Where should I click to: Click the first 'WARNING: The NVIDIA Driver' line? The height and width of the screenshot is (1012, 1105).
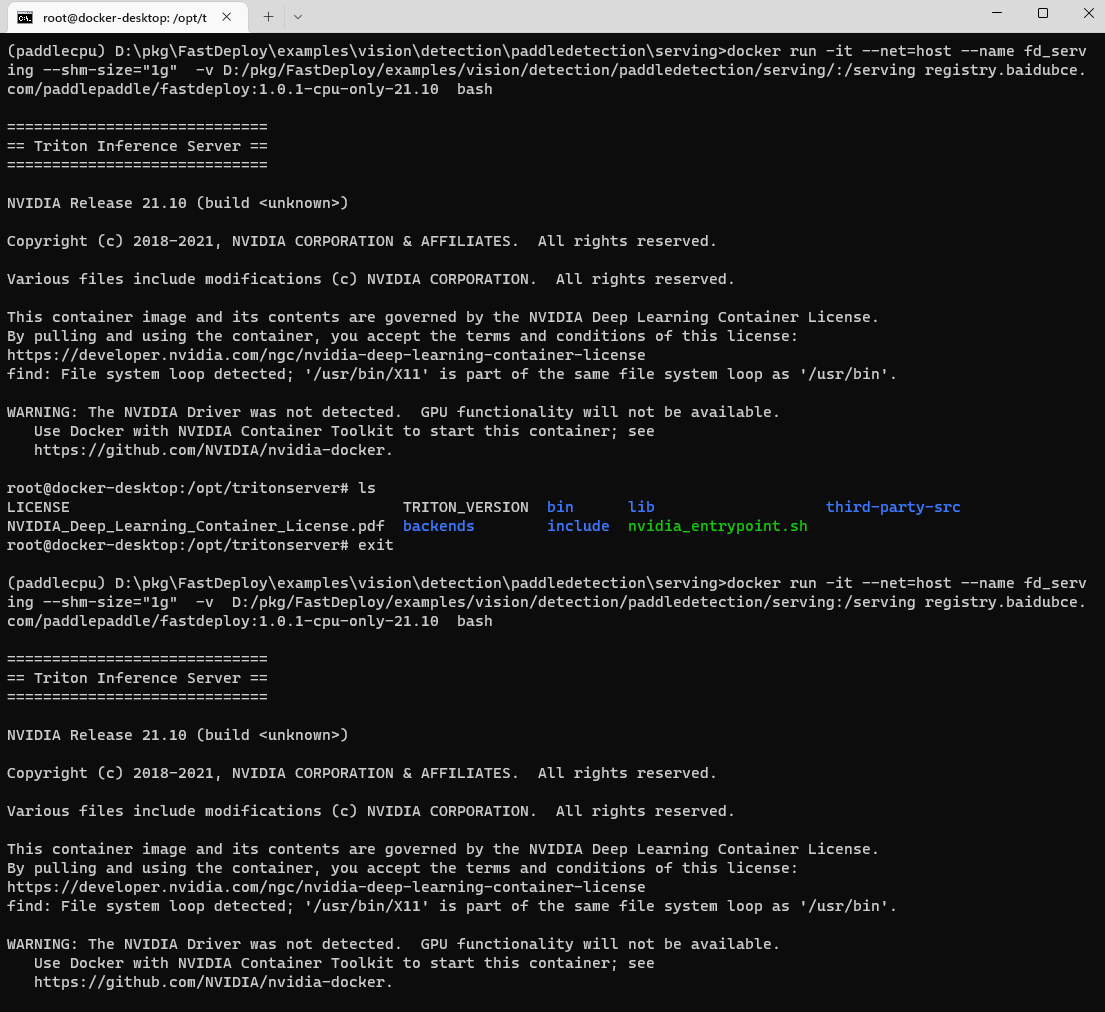[x=393, y=412]
